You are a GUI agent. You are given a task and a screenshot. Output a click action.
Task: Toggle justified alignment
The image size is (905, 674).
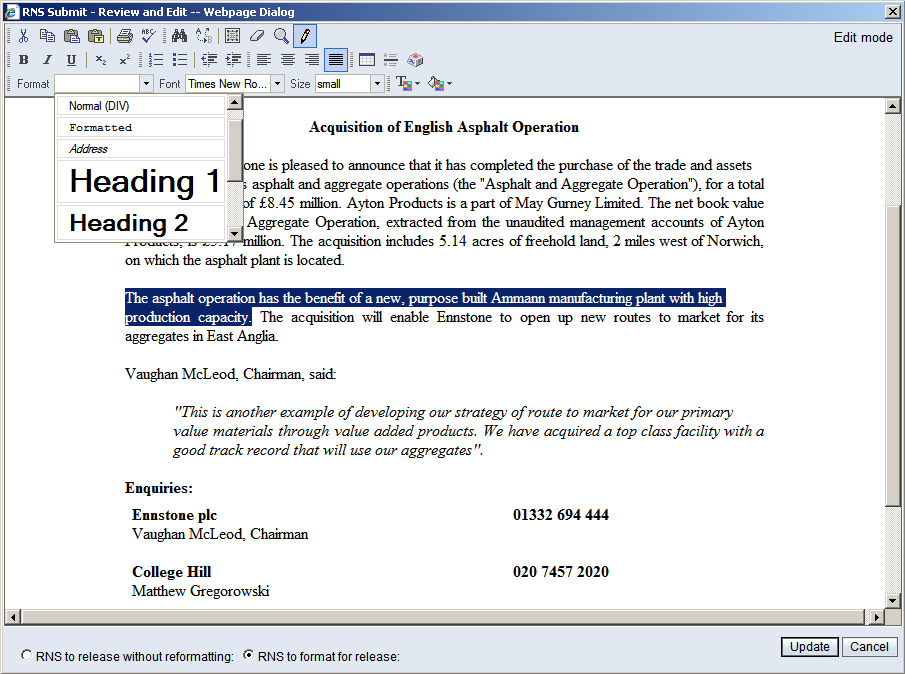point(336,59)
